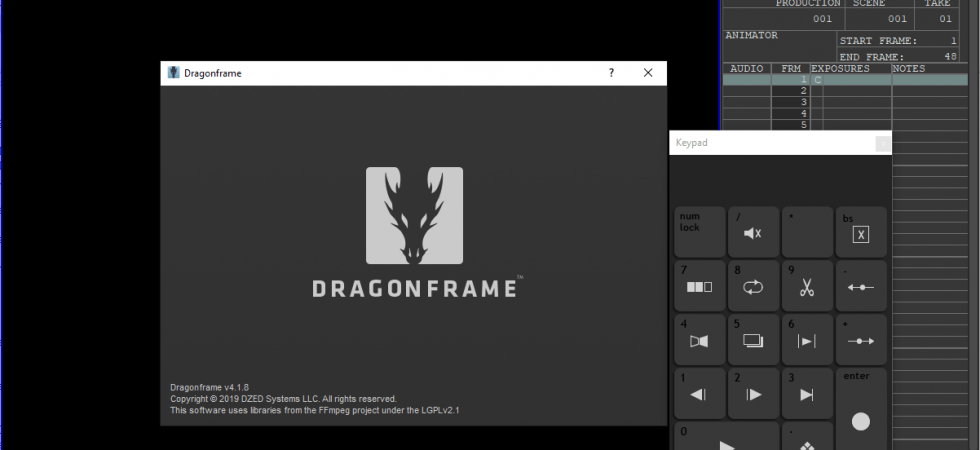The image size is (980, 450).
Task: Toggle the num lock key
Action: pos(699,232)
